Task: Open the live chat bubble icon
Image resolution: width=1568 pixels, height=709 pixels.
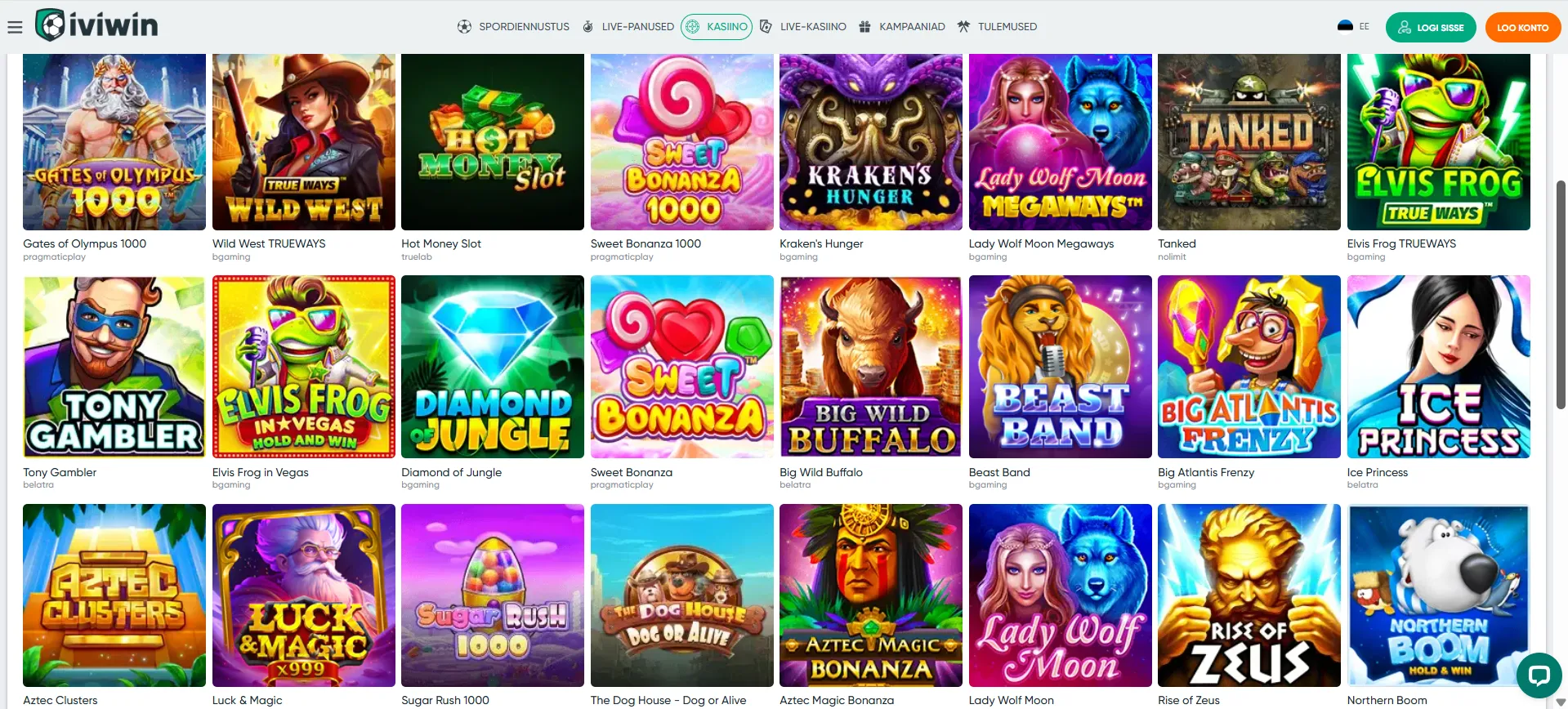Action: pyautogui.click(x=1539, y=675)
